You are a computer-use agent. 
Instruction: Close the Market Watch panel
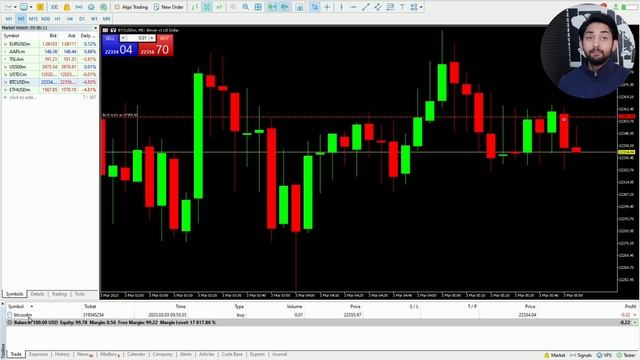(95, 28)
